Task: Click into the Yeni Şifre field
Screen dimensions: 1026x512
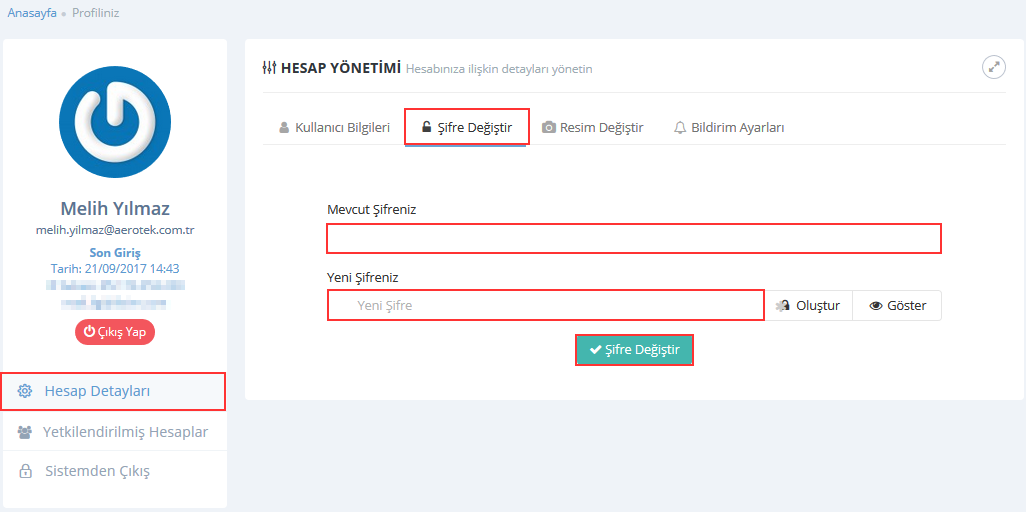Action: [x=546, y=305]
